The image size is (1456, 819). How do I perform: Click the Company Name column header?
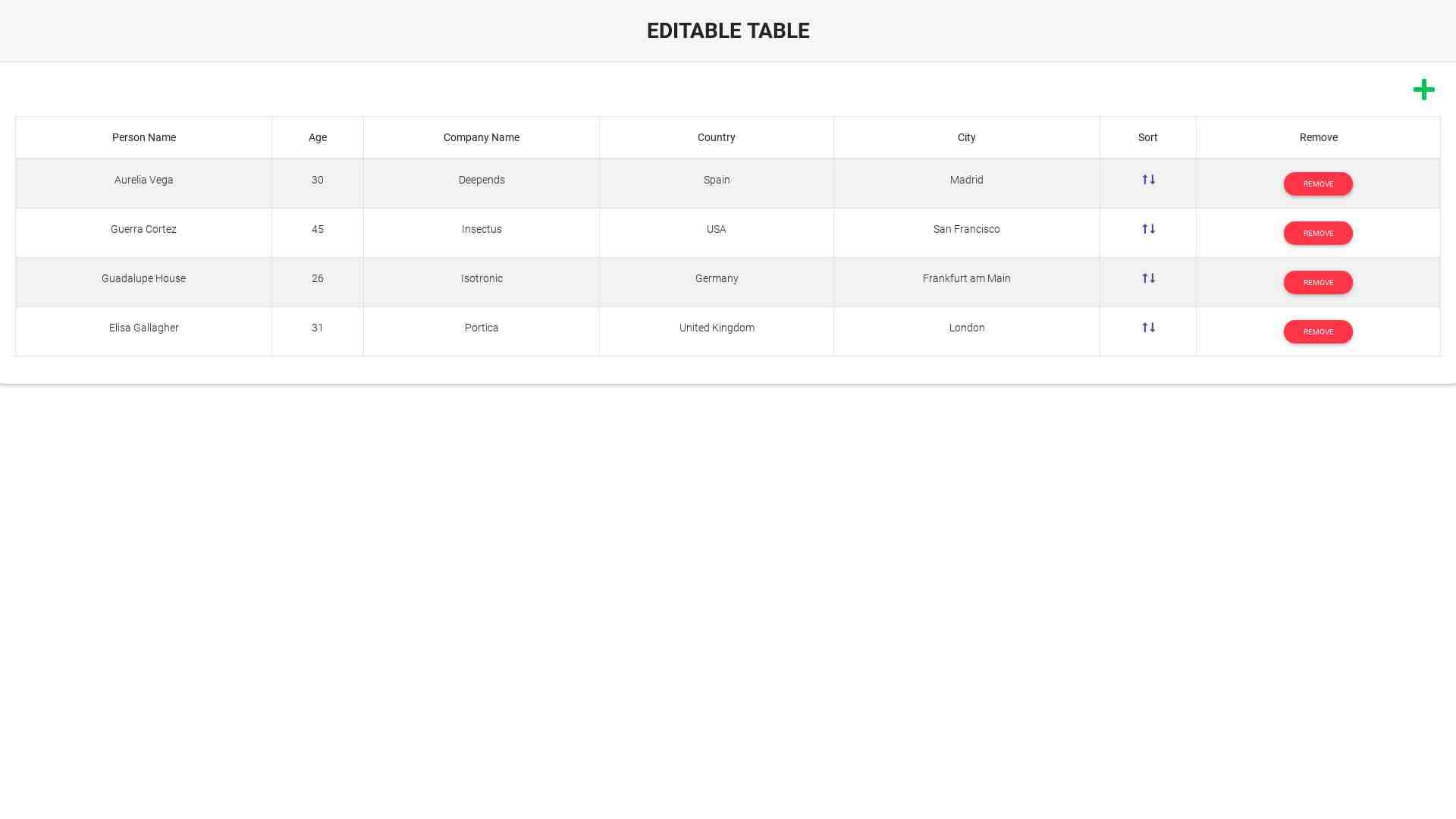(481, 137)
